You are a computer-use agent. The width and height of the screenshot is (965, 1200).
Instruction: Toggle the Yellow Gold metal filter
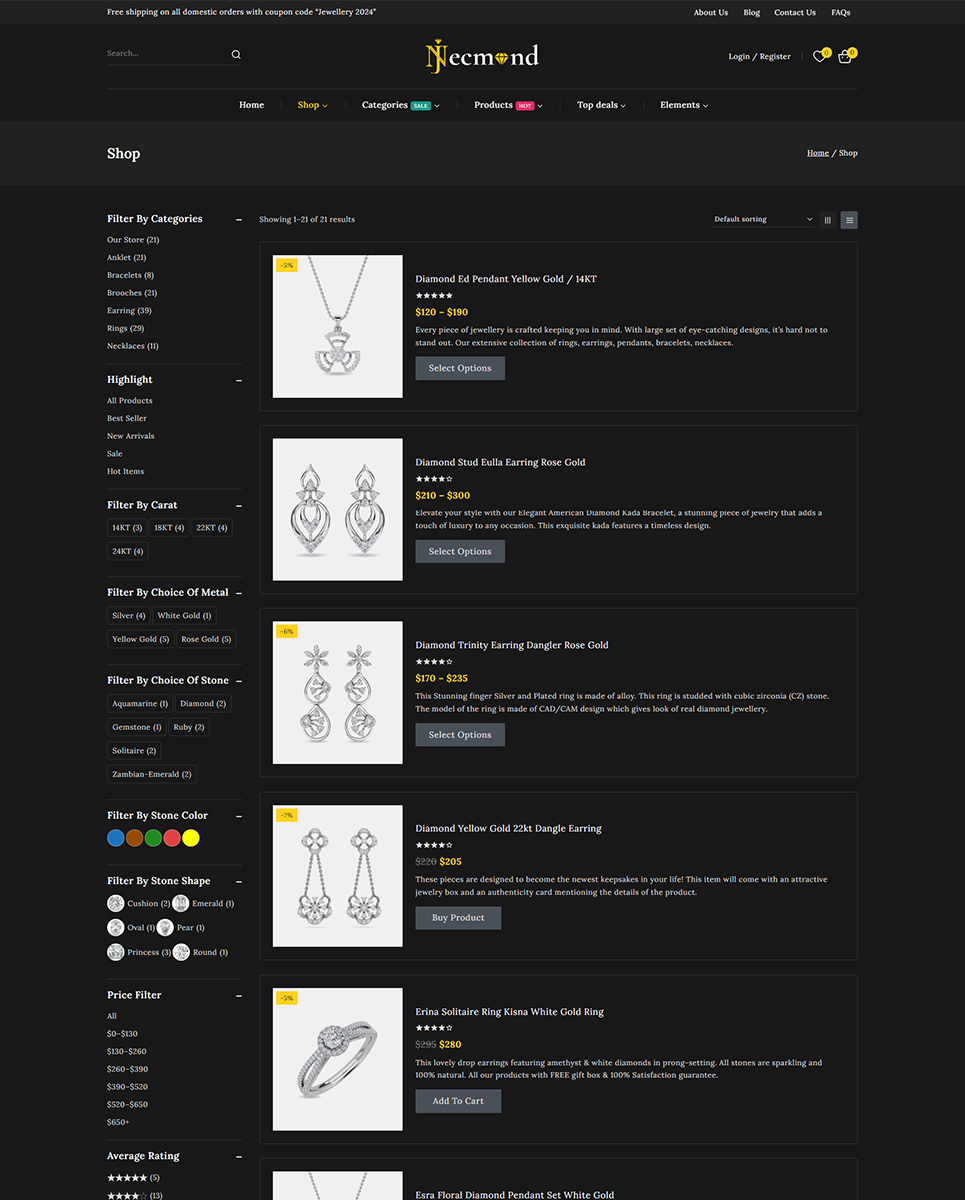pyautogui.click(x=139, y=639)
